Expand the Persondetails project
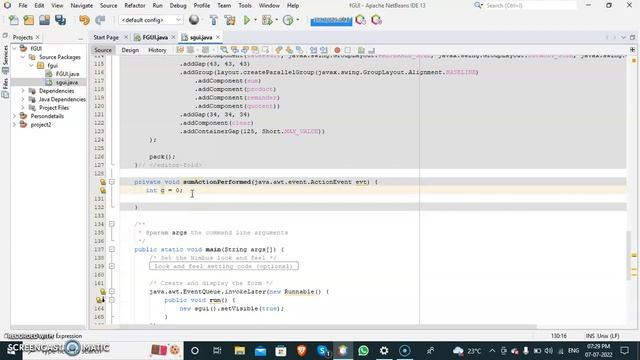 pyautogui.click(x=15, y=116)
